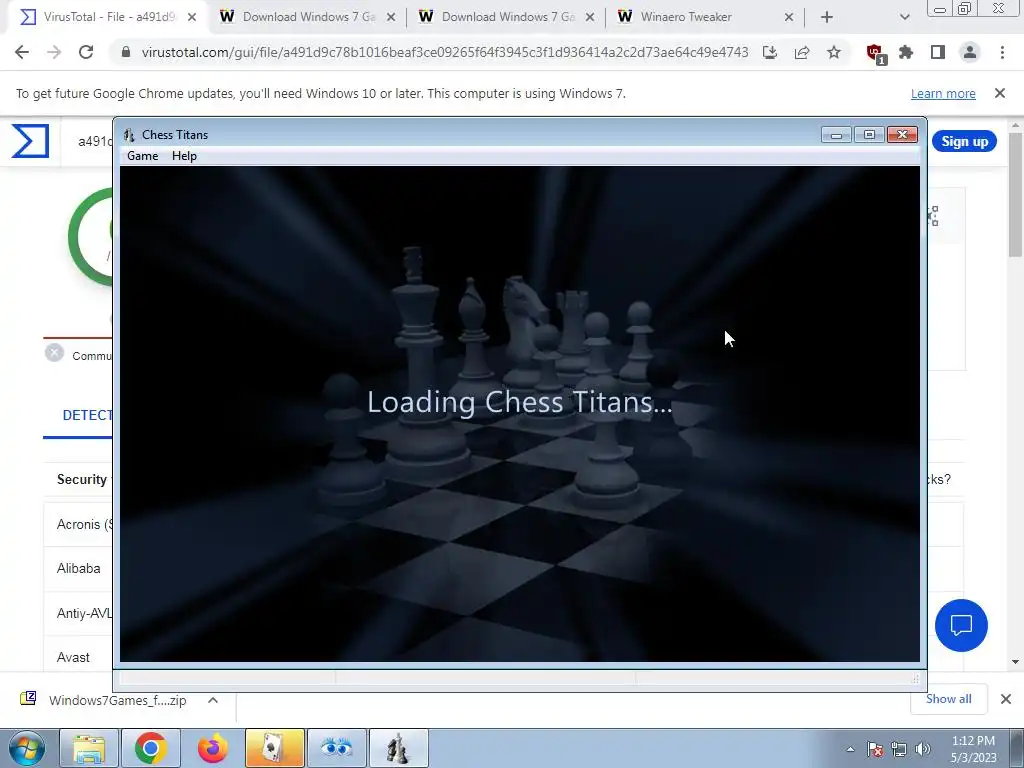Click the Alibaba vendor row

click(x=78, y=568)
